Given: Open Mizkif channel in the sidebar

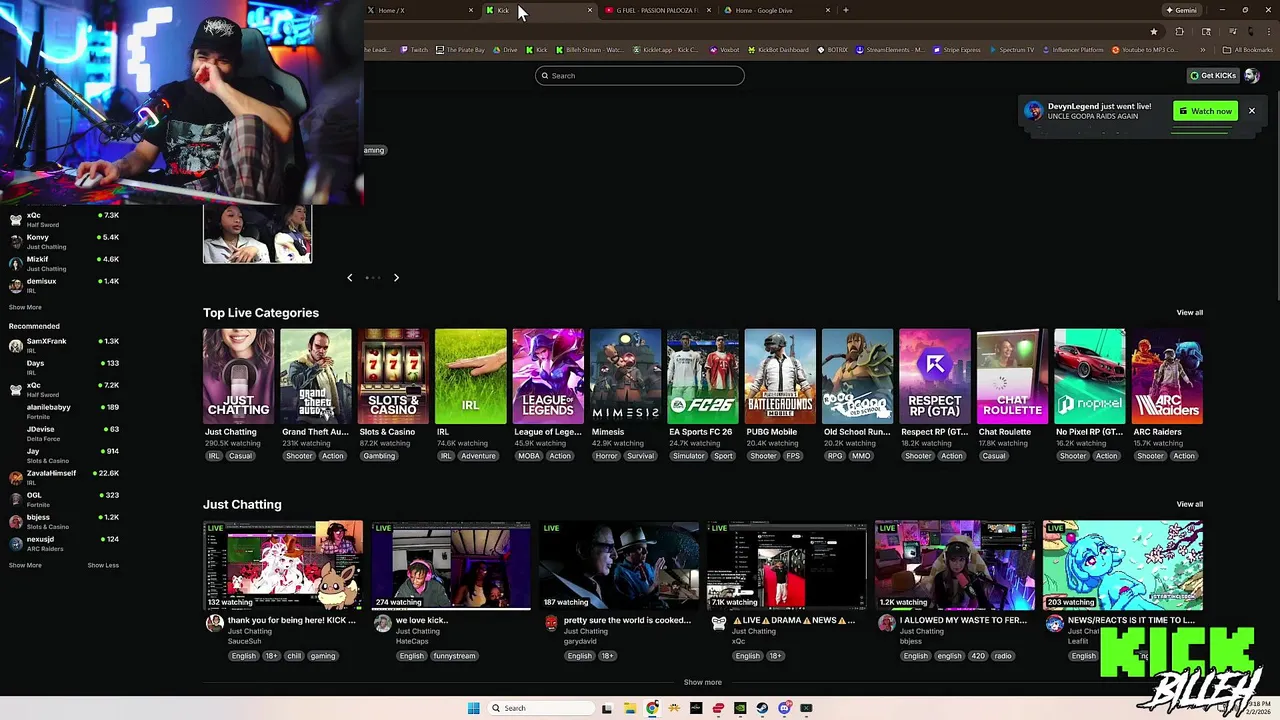Looking at the screenshot, I should [64, 263].
